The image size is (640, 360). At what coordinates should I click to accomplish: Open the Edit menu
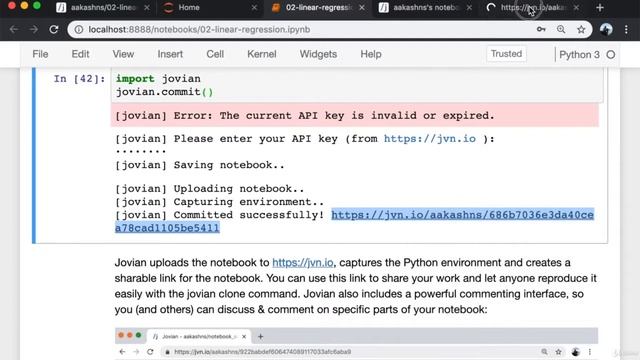pos(80,54)
